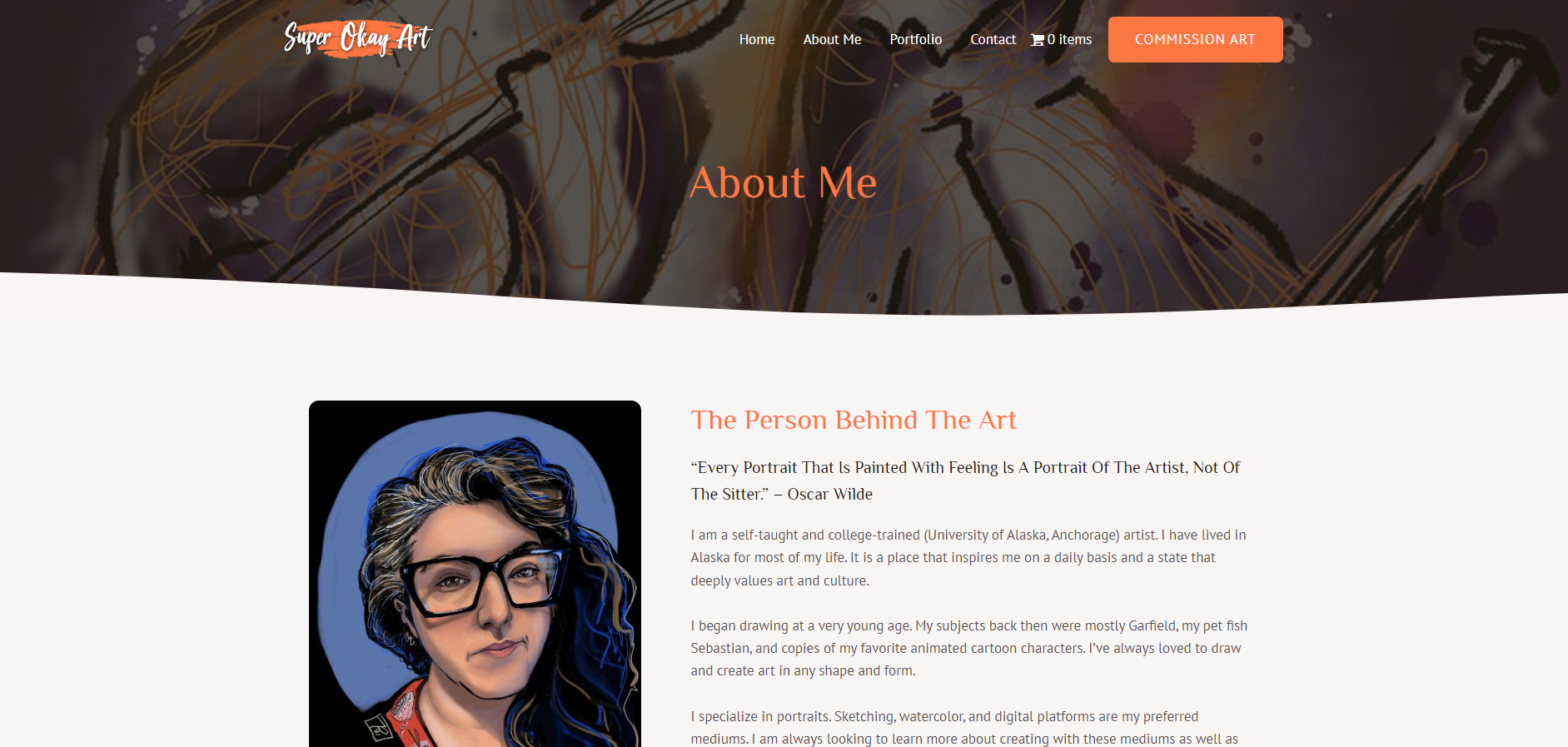Screen dimensions: 1568x747
Task: Click the Commission Art button
Action: click(1195, 39)
